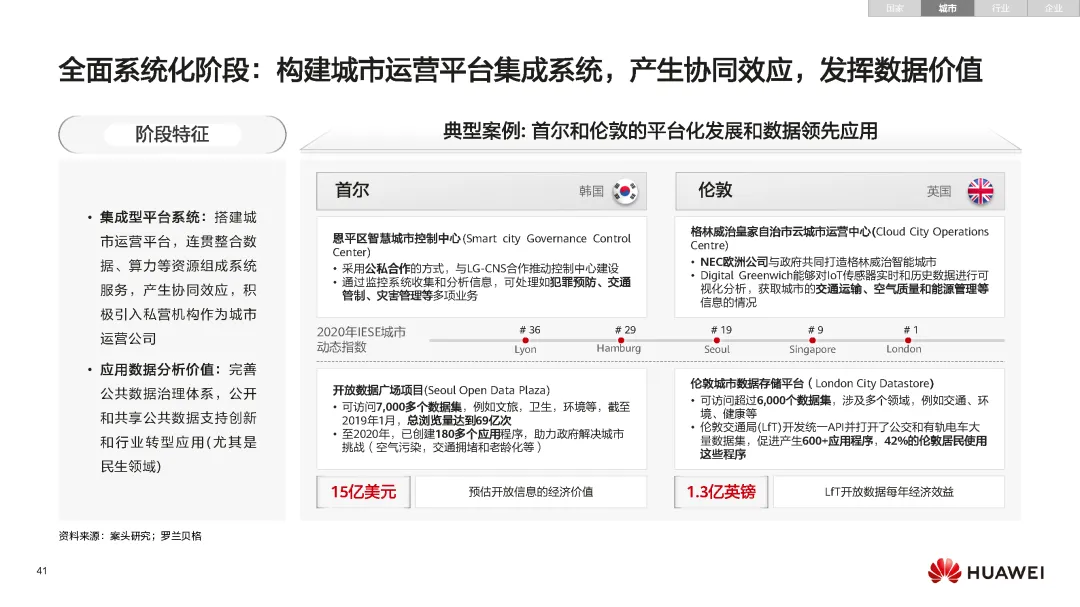Click the United Kingdom flag icon
Screen dimensions: 1080x607
coord(980,191)
